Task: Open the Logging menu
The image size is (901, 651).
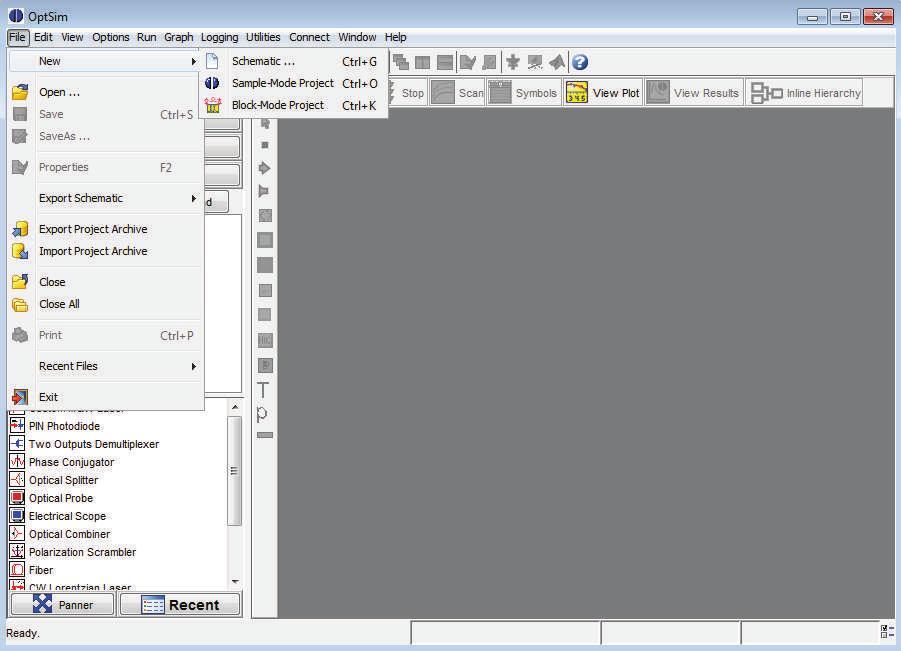Action: 220,37
